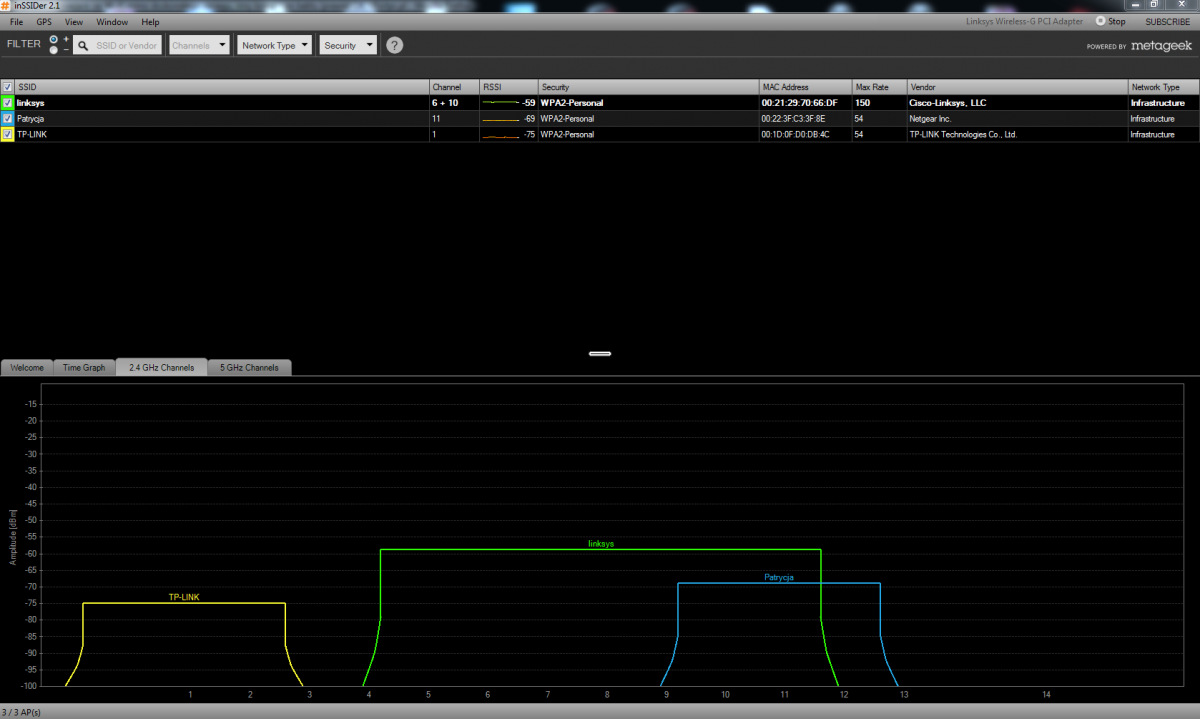Uncheck the linksys network checkbox
Viewport: 1200px width, 719px height.
coord(7,102)
